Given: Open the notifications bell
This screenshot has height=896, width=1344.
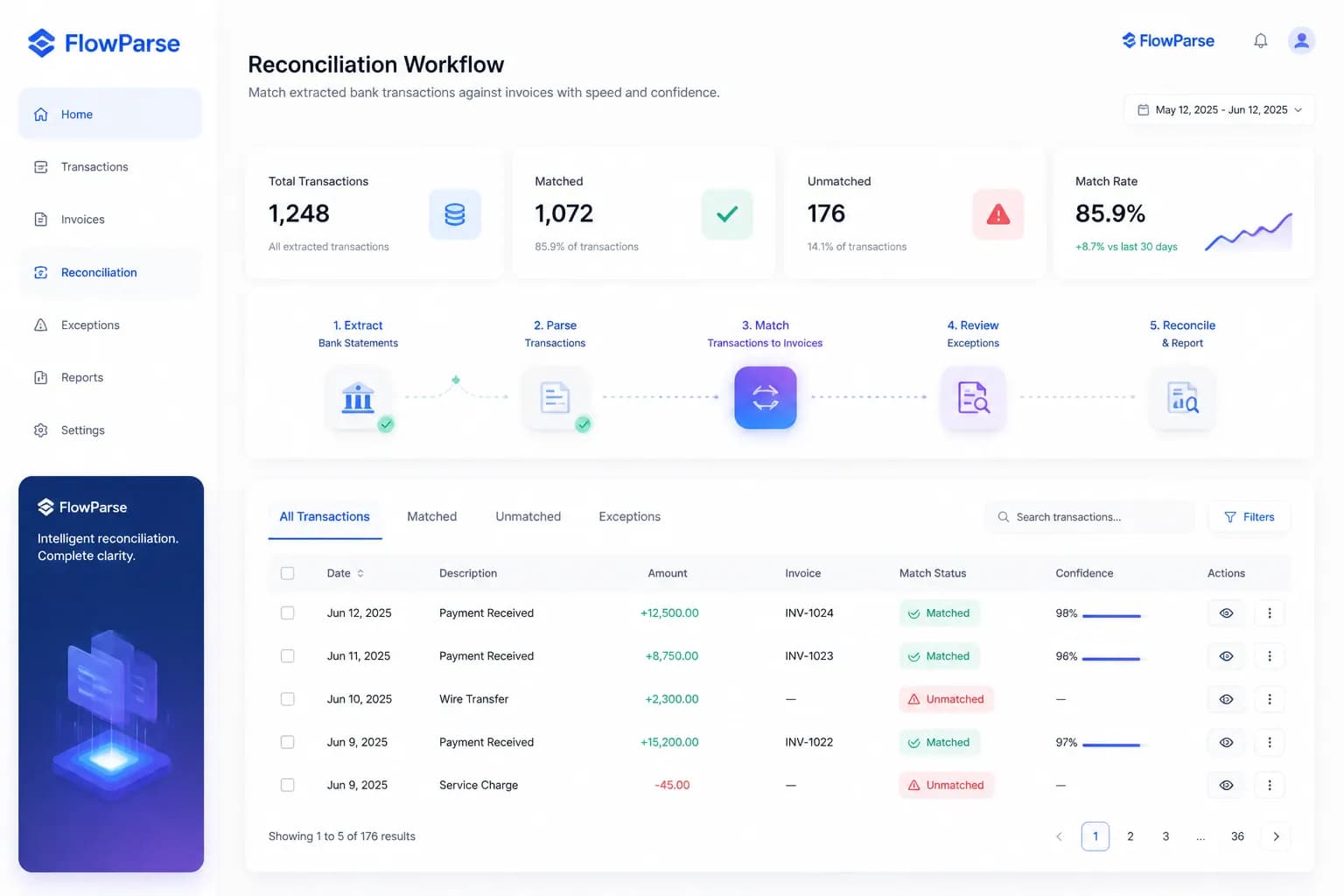Looking at the screenshot, I should (1260, 41).
